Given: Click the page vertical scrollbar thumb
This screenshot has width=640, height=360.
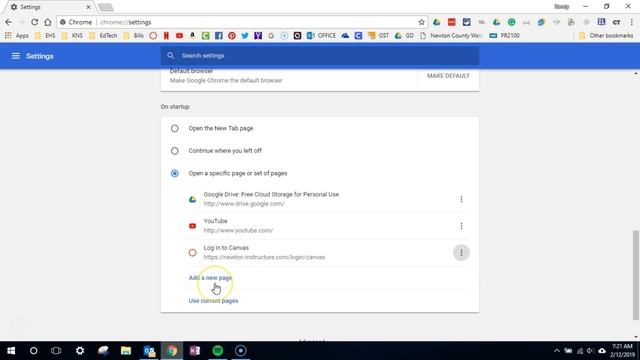Looking at the screenshot, I should coord(636,275).
